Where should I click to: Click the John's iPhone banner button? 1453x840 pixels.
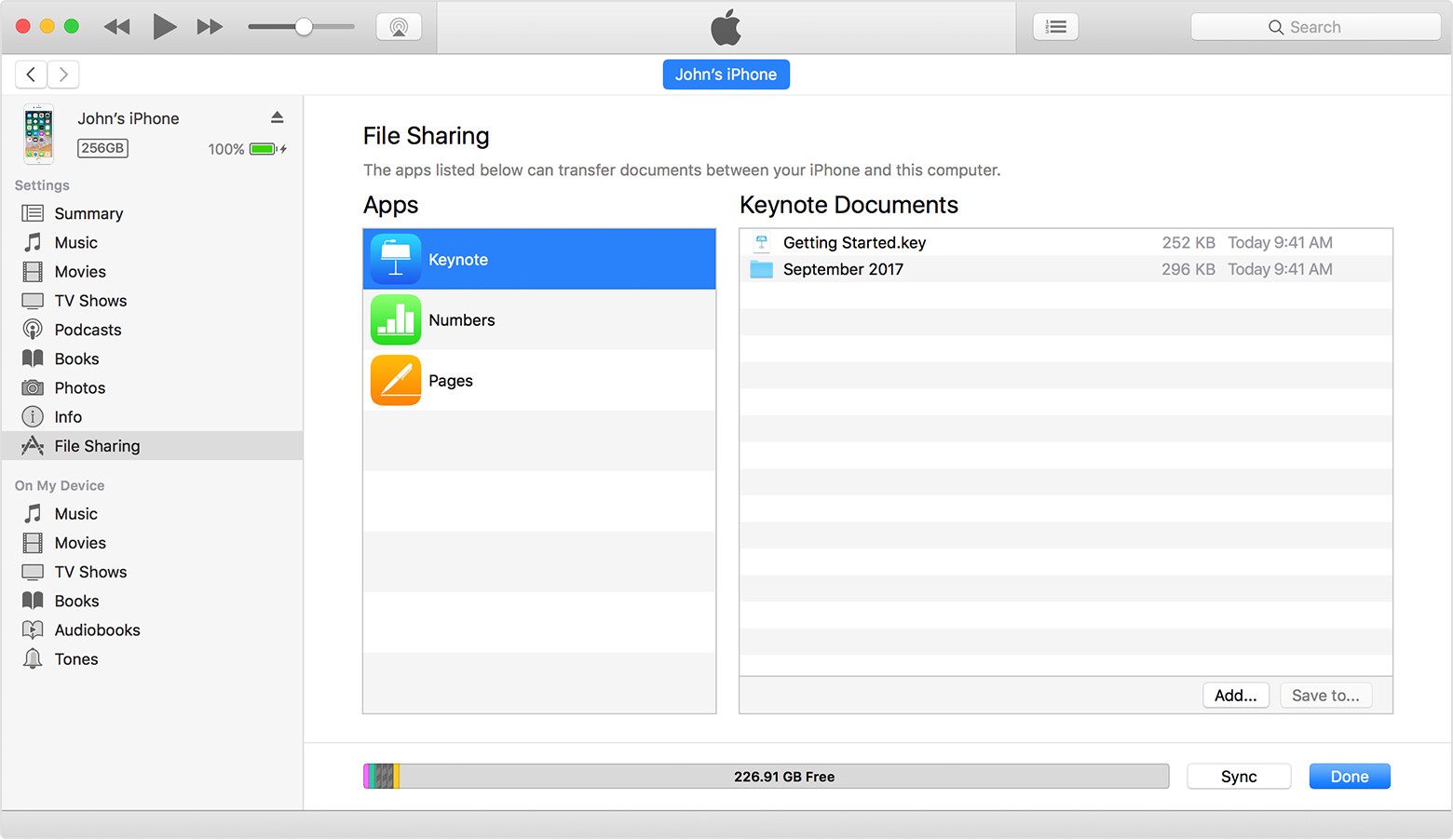coord(726,74)
